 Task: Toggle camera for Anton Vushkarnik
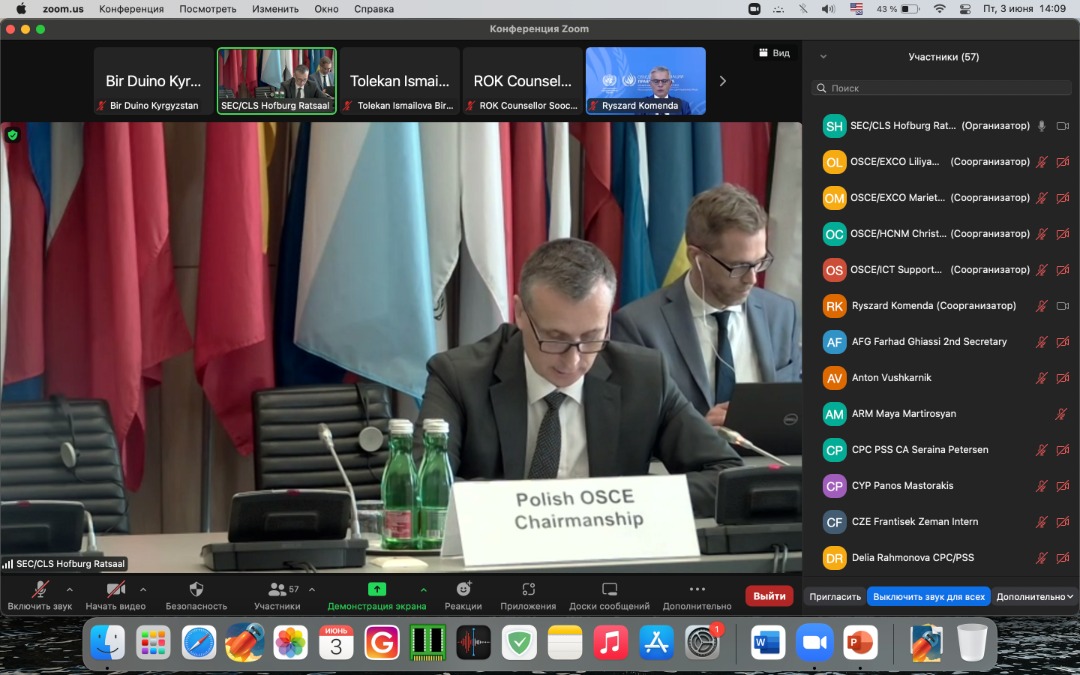pos(1063,377)
